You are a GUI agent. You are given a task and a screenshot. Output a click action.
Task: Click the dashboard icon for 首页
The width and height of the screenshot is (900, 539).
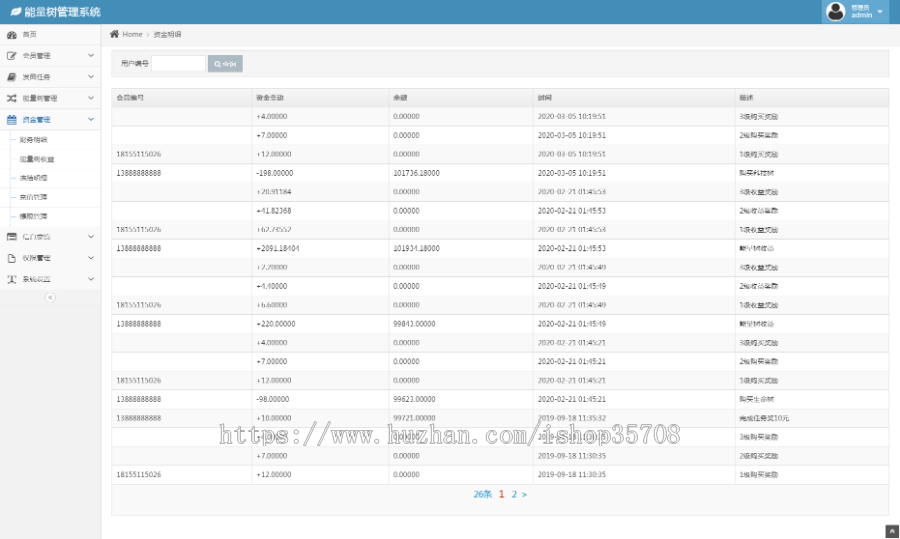[11, 35]
